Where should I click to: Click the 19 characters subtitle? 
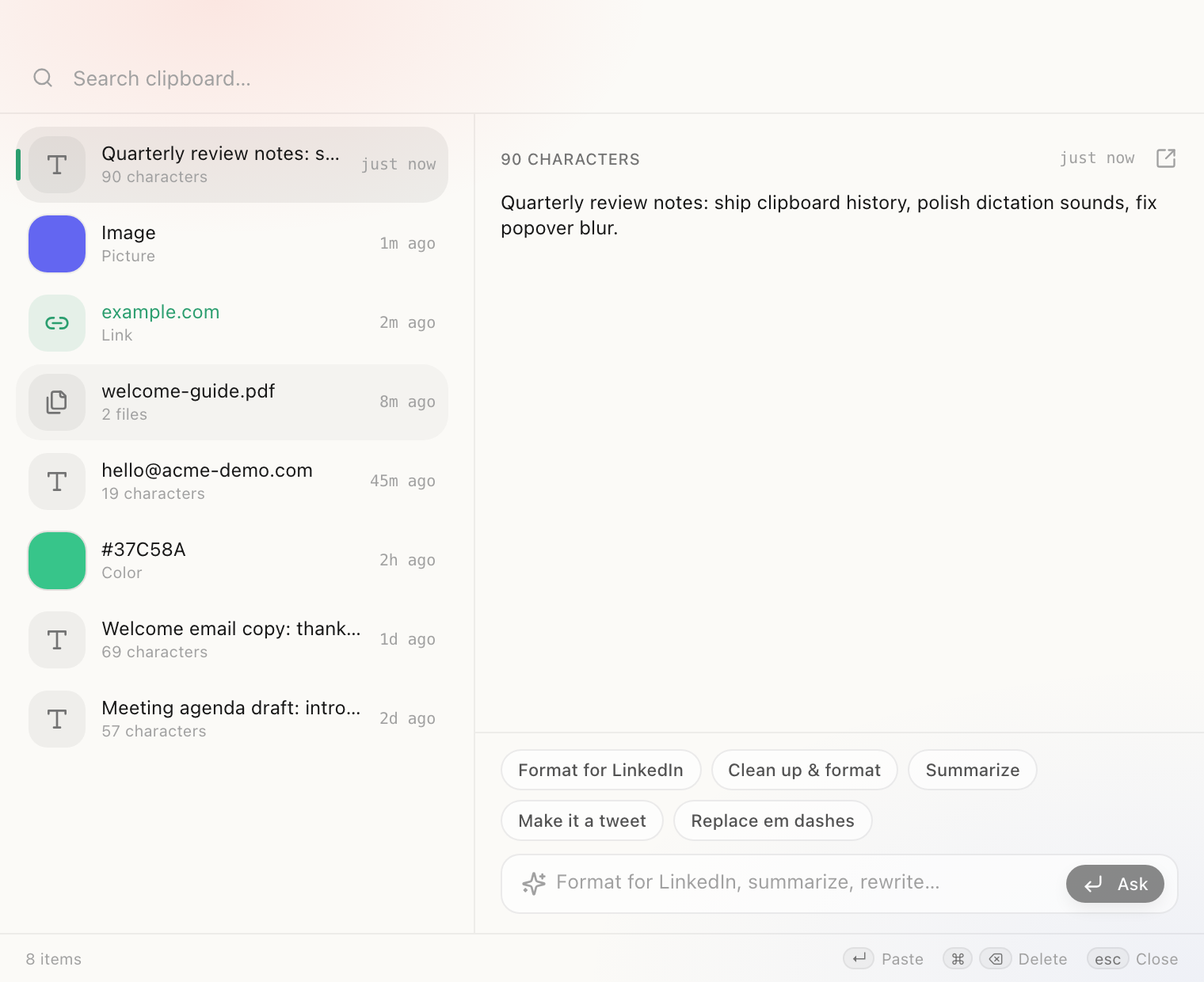153,493
